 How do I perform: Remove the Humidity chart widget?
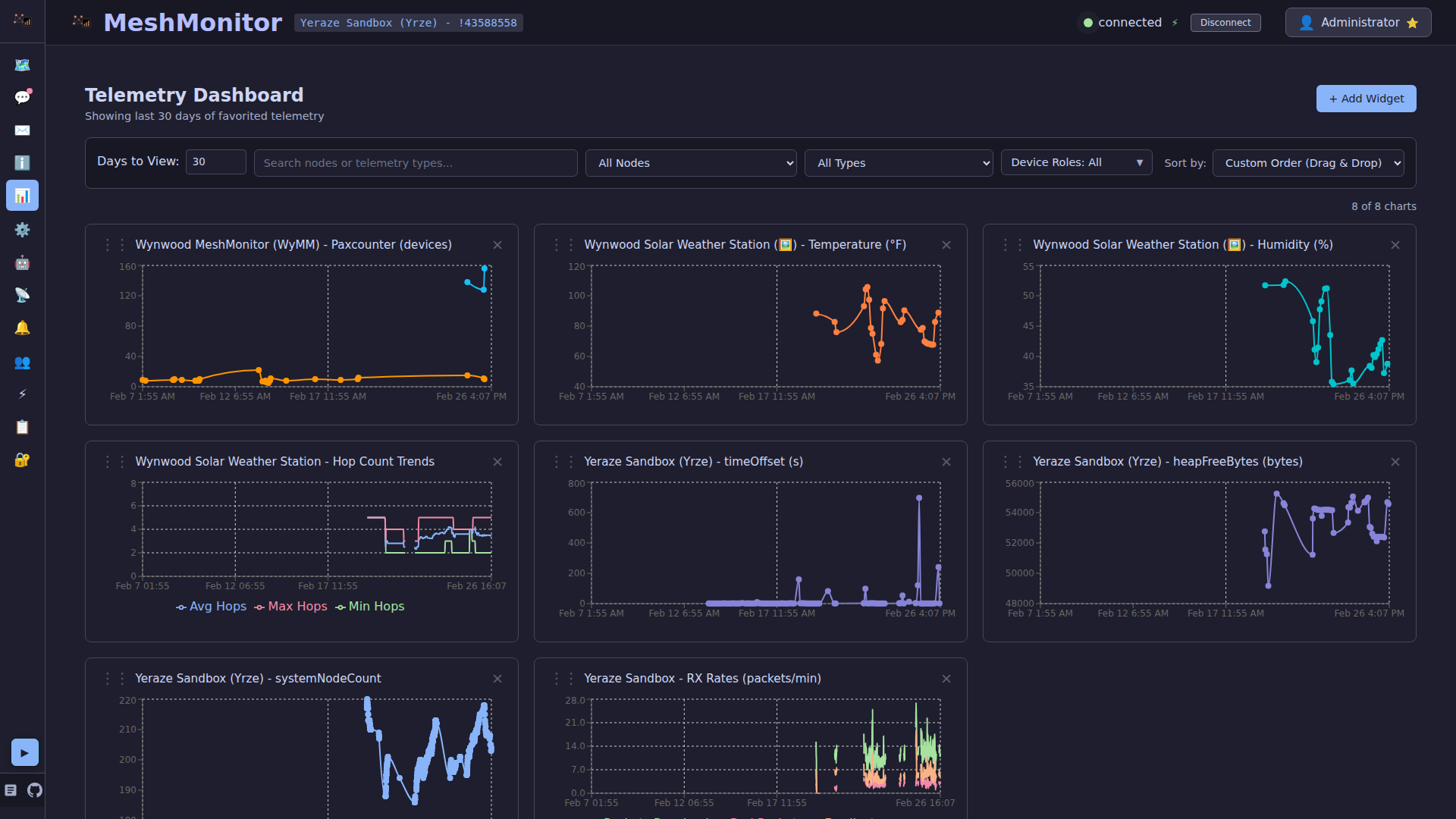click(x=1395, y=245)
